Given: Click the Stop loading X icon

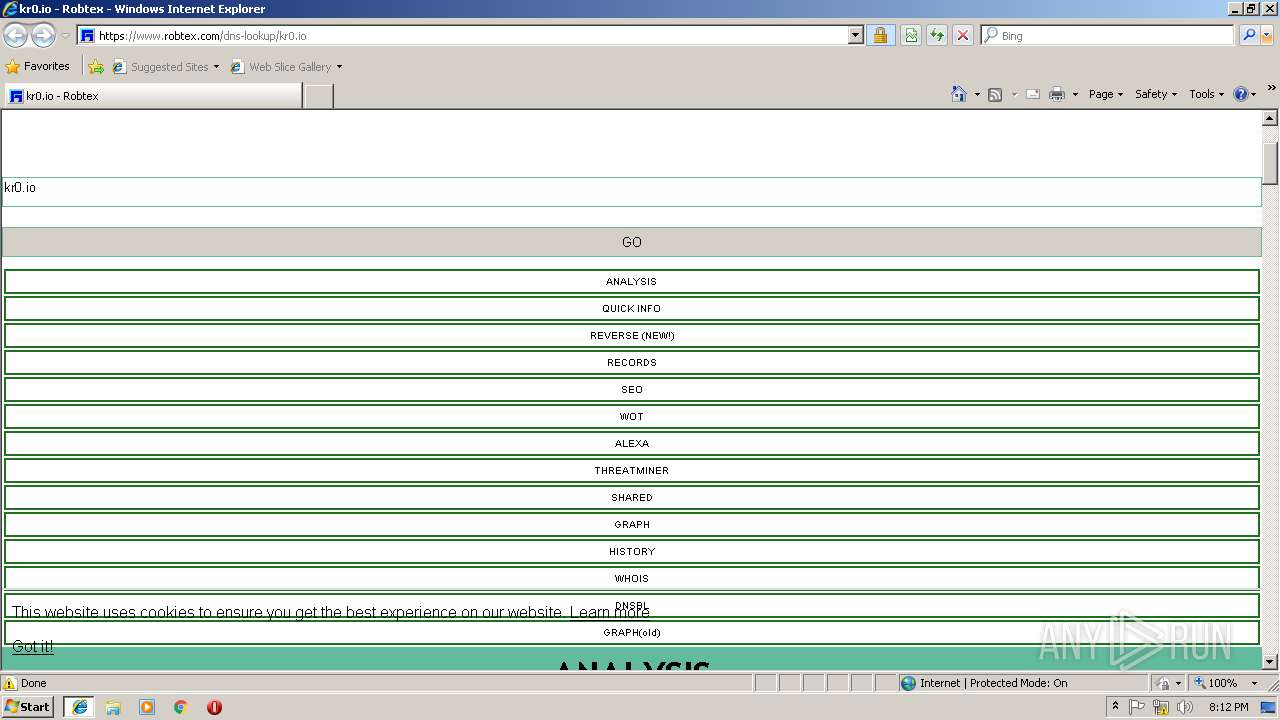Looking at the screenshot, I should coord(963,35).
